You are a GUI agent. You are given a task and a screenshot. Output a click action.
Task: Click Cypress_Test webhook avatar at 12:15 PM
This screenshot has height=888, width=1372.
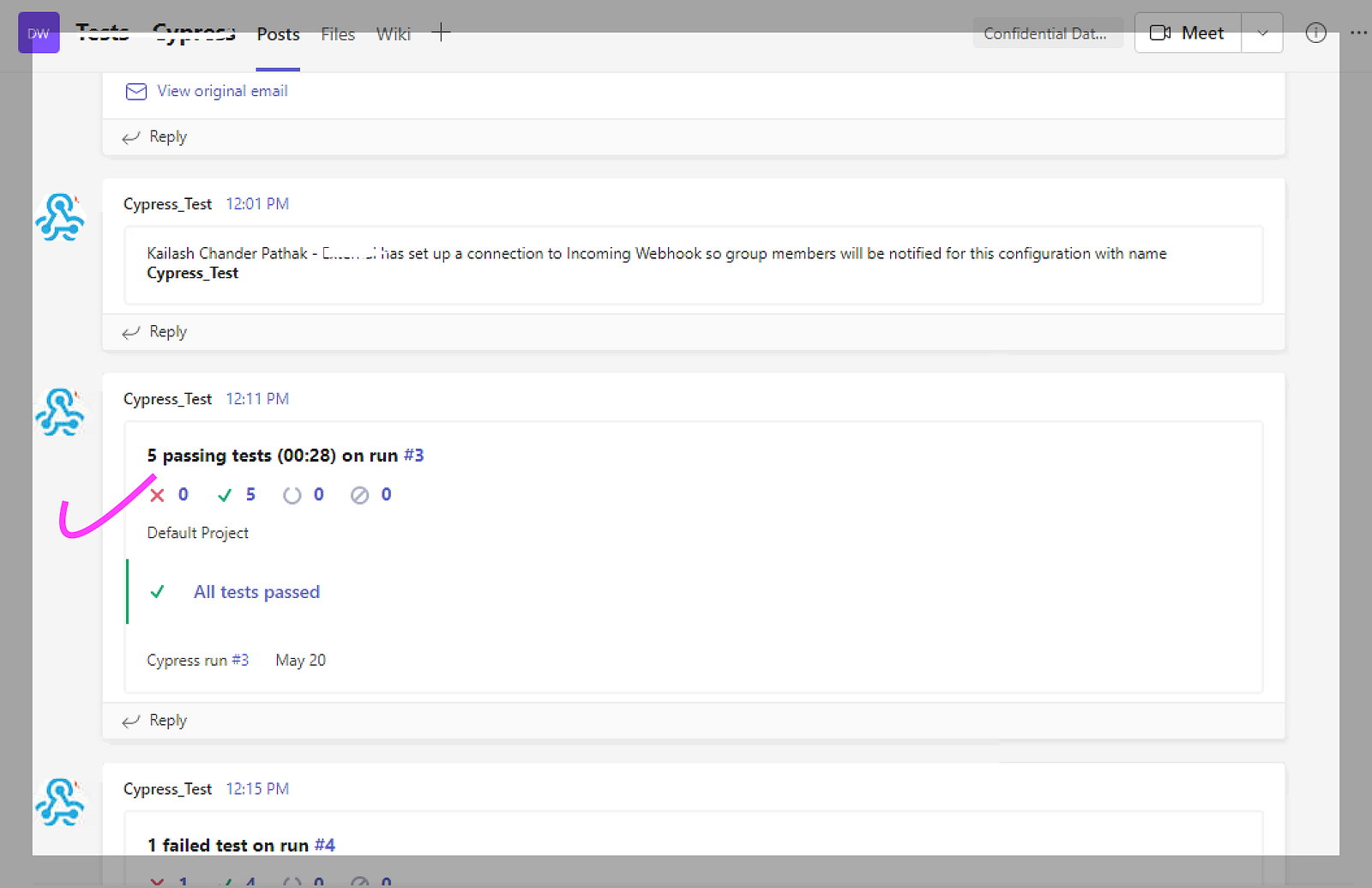60,802
